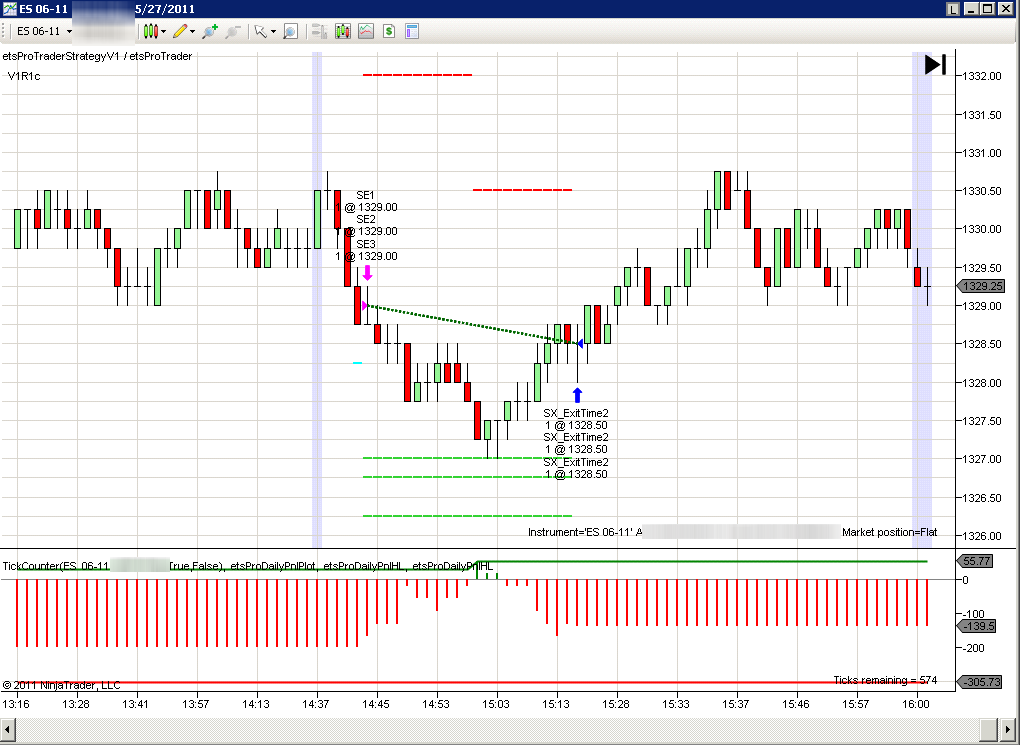Click the 2011 NinjaTrader, LLC copyright text
This screenshot has height=745, width=1020.
tap(62, 685)
